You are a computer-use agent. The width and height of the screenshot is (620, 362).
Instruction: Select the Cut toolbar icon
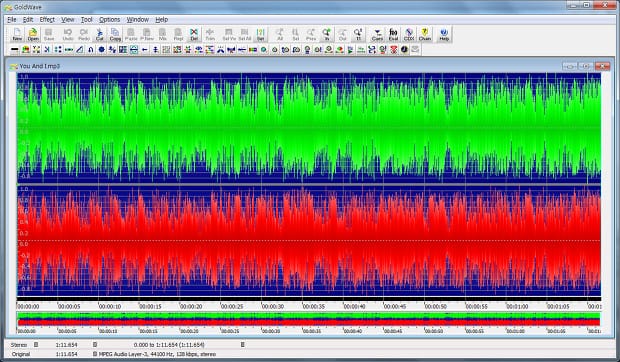[99, 34]
